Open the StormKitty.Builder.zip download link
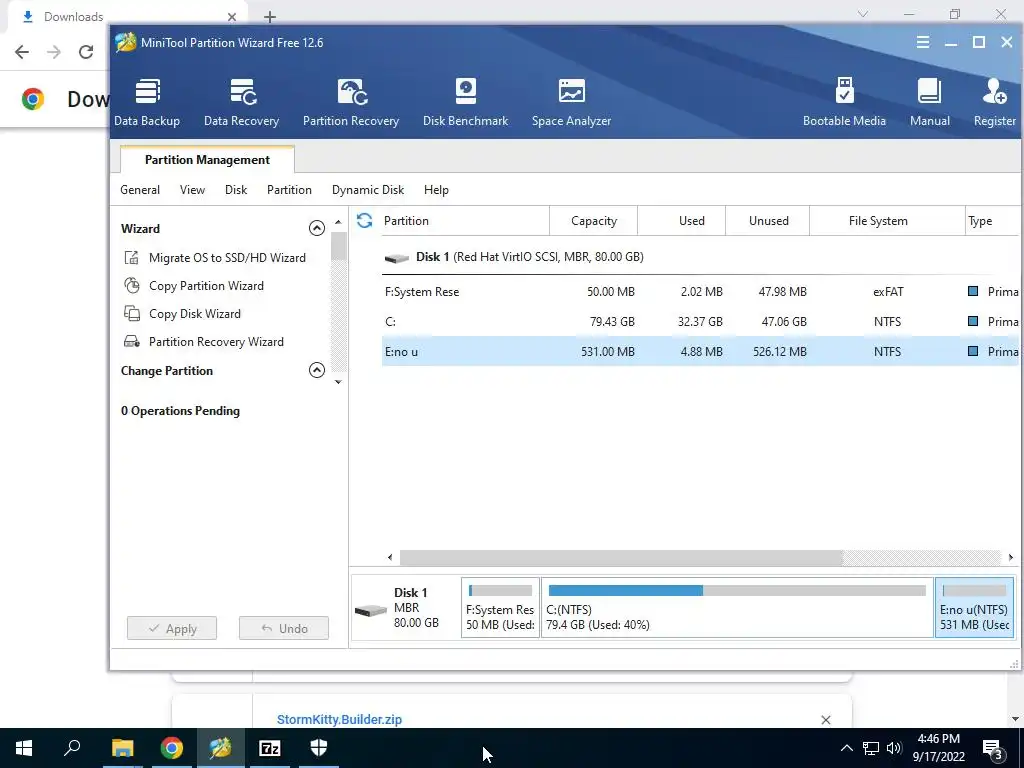Screen dimensions: 1024x768 340,719
